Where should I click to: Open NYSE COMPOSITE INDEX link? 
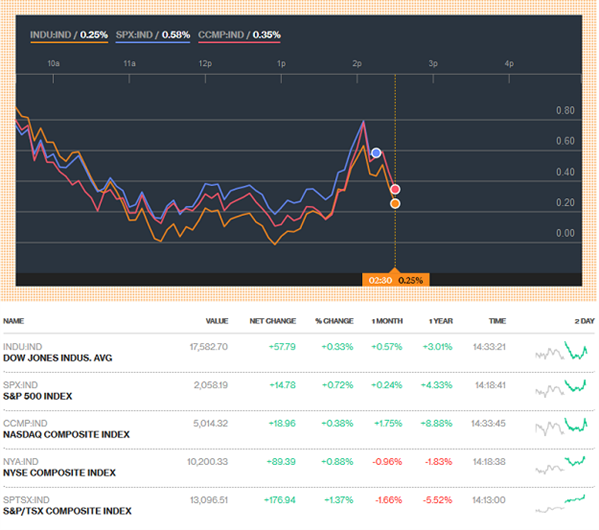click(x=59, y=473)
